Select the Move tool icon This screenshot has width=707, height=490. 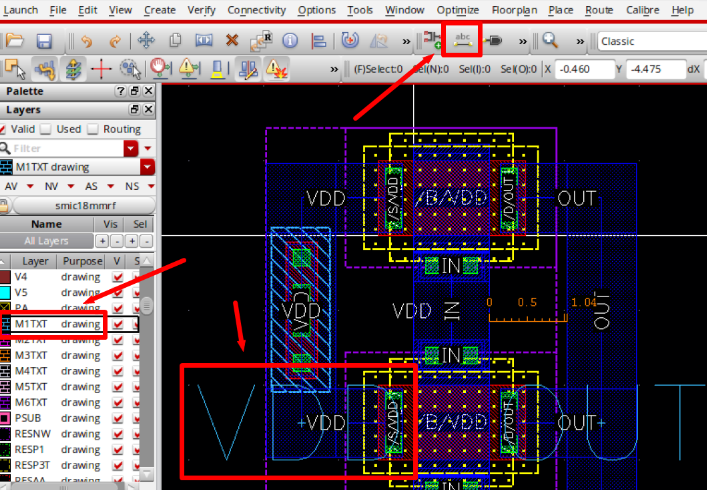click(x=145, y=41)
